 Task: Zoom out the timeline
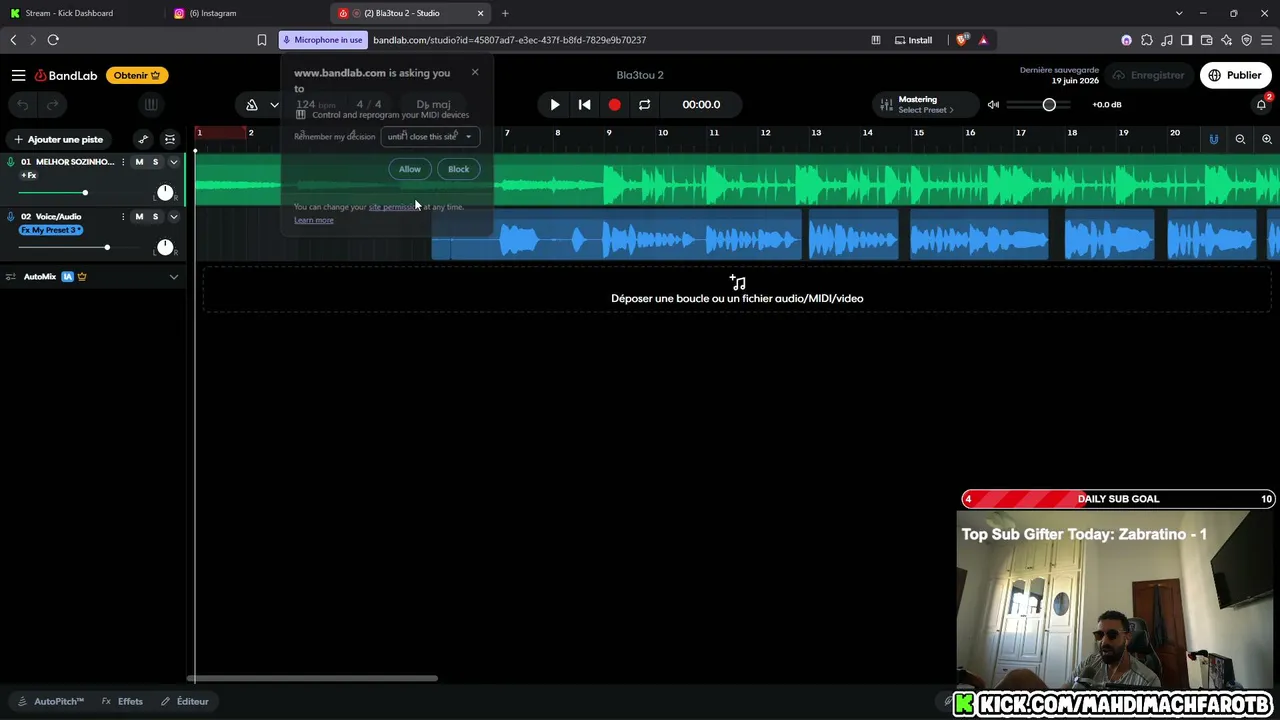1240,139
